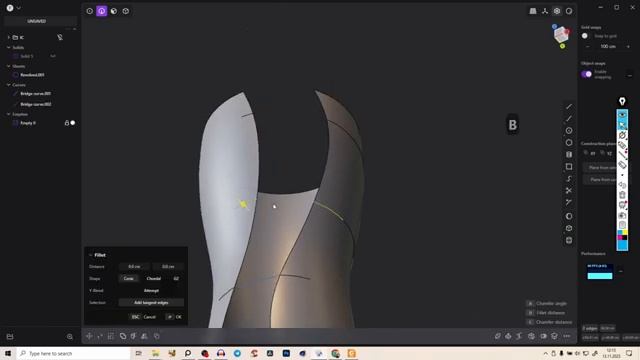
Task: Click the Move gizmo icon
Action: 89,336
